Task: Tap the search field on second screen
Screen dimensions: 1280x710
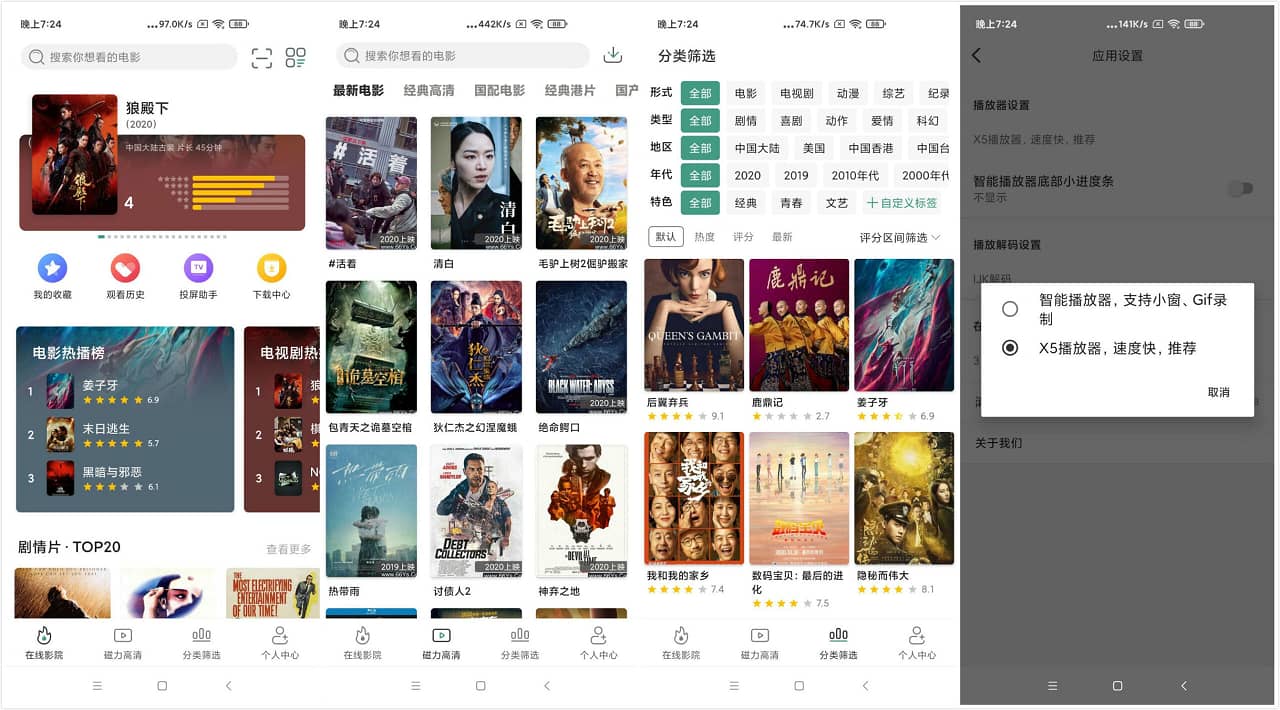Action: (x=463, y=56)
